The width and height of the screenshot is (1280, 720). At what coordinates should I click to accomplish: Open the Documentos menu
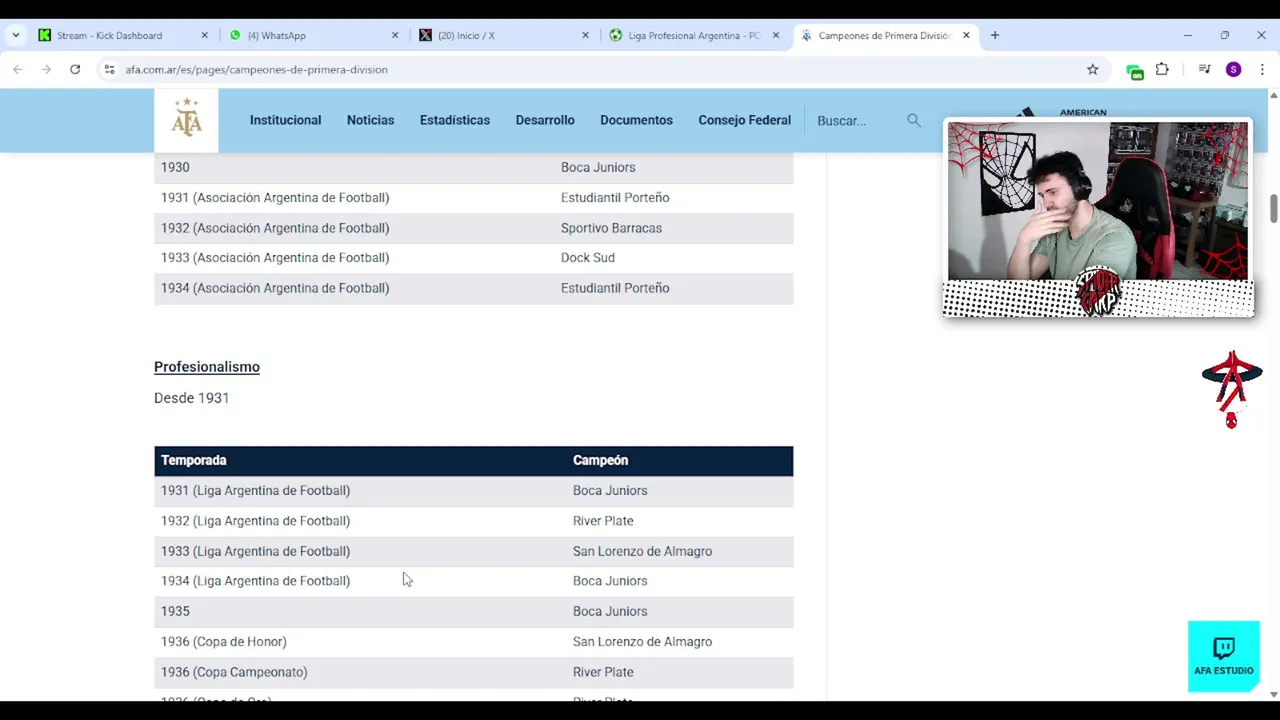click(x=636, y=120)
